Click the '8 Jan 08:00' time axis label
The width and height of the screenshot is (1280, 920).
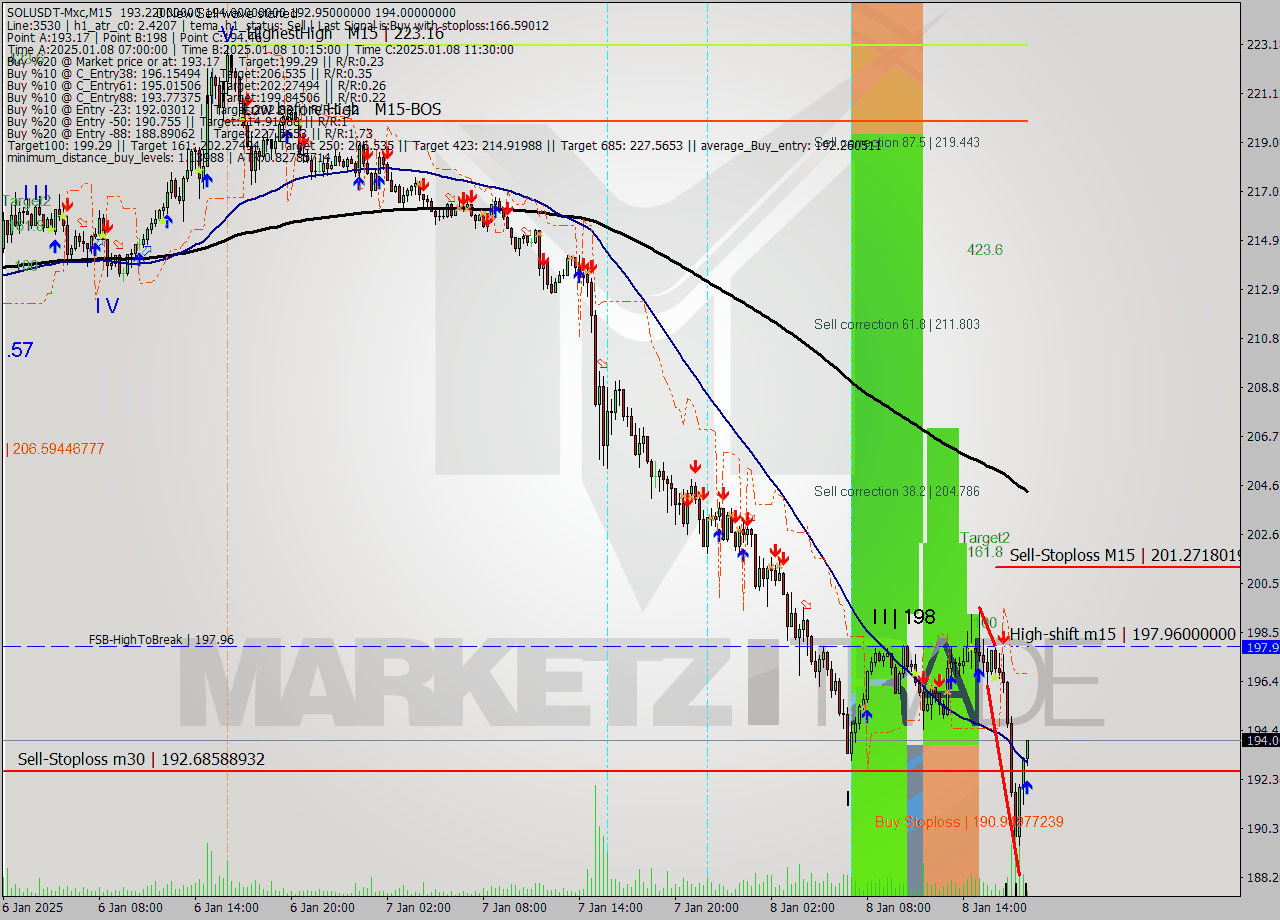[x=898, y=908]
